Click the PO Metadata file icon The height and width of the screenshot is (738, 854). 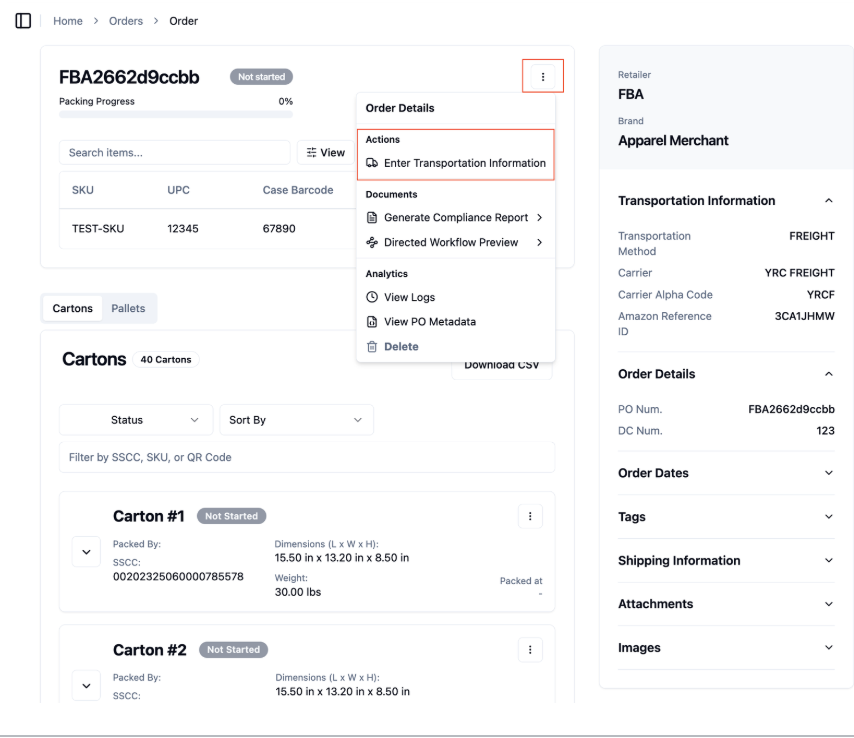pos(372,321)
